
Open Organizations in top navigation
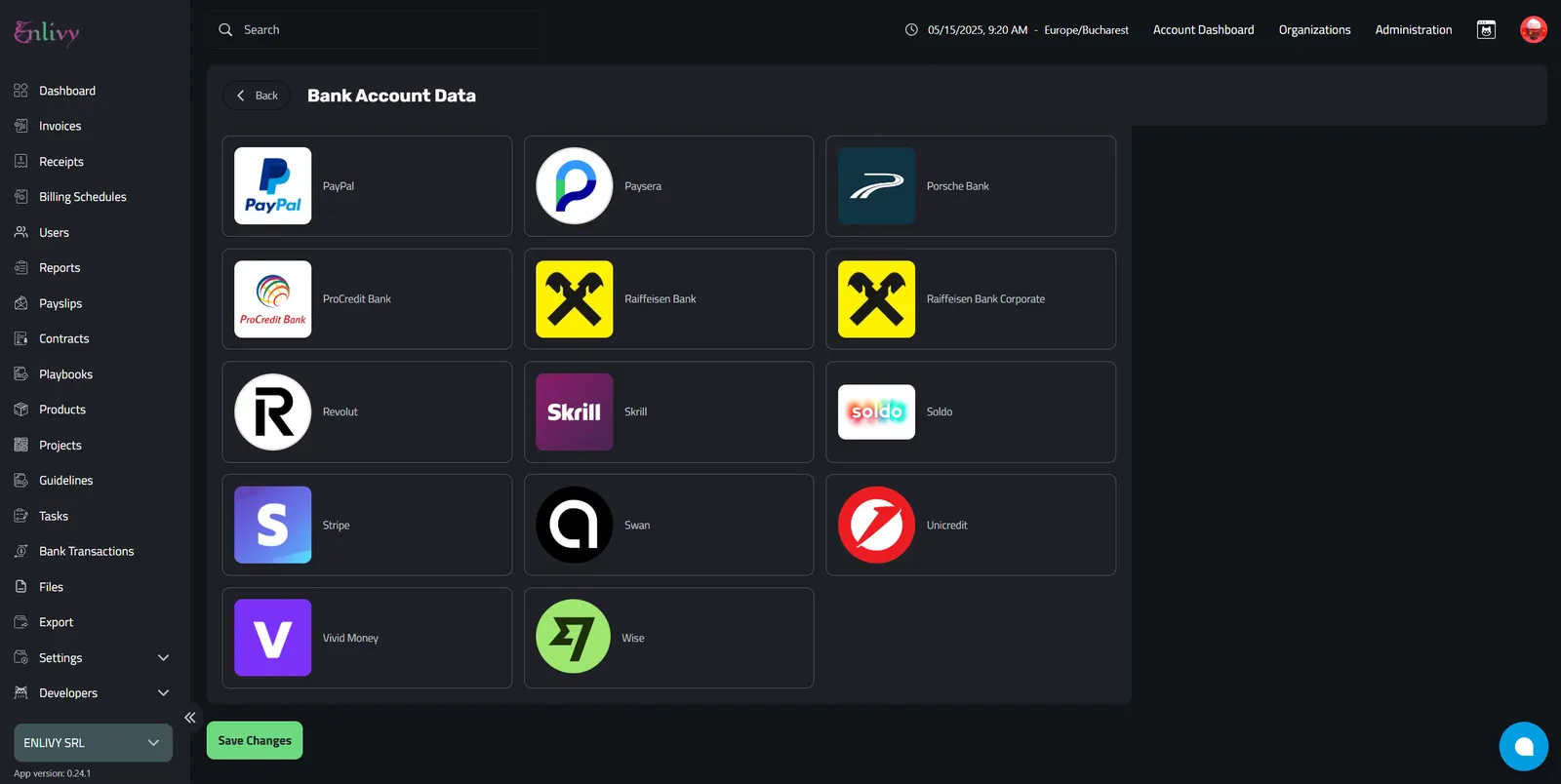1315,30
